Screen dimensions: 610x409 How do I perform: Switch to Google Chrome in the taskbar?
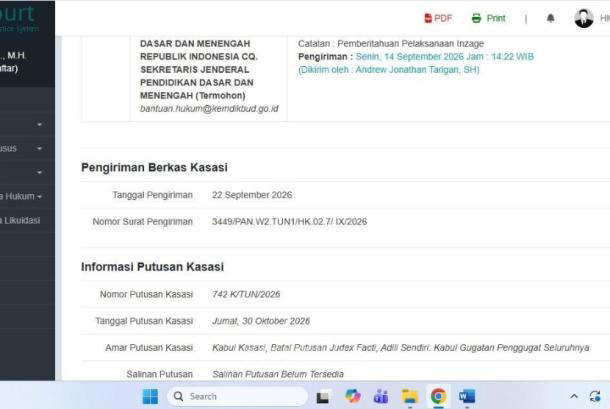click(438, 396)
